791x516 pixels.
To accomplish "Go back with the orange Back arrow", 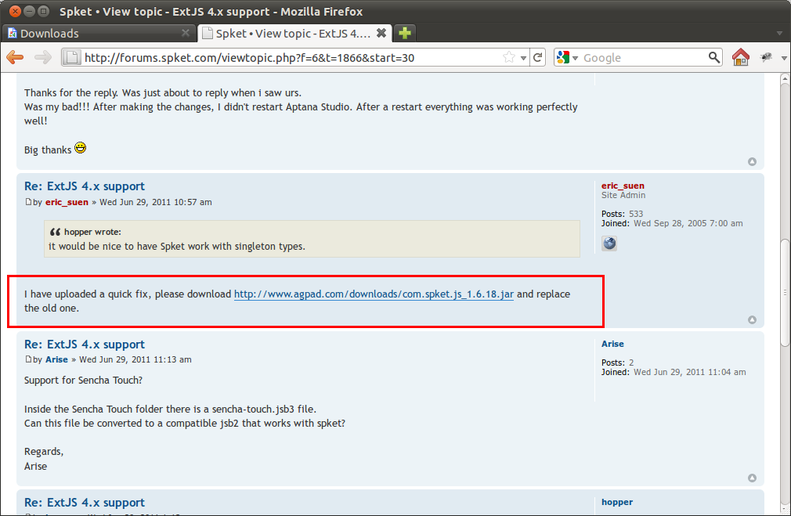I will [15, 58].
